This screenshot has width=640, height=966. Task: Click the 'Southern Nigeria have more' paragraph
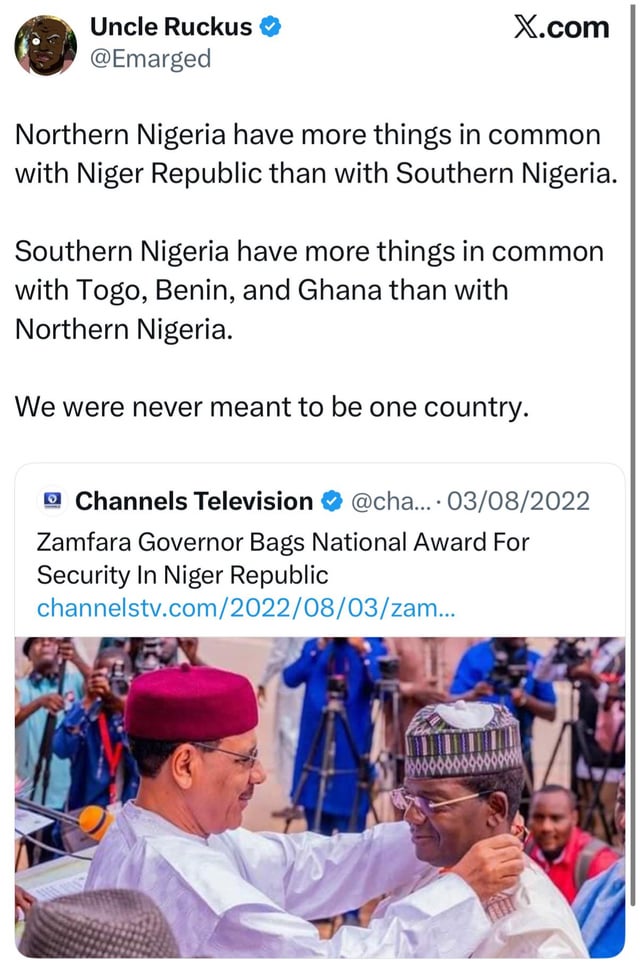pyautogui.click(x=310, y=290)
